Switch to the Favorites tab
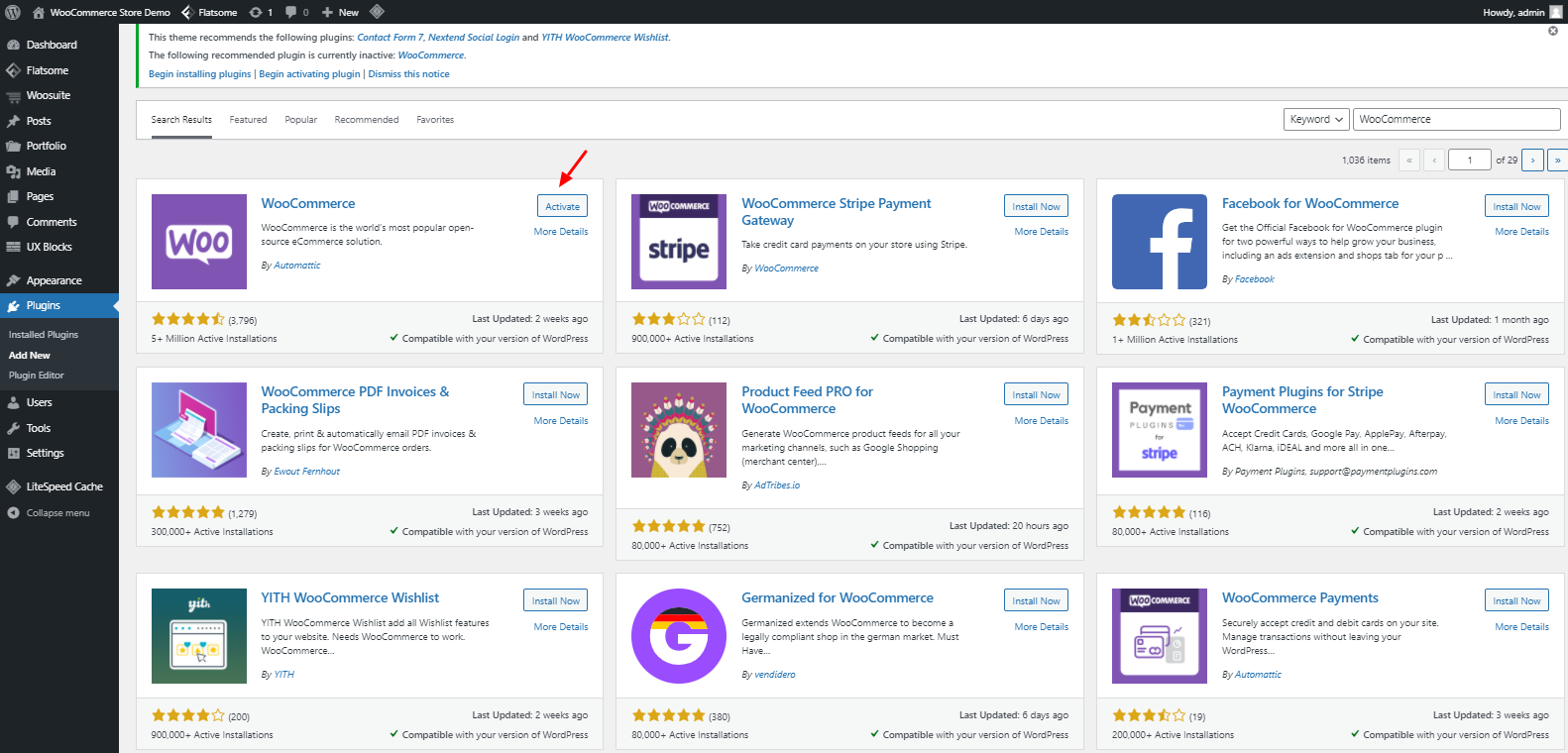Image resolution: width=1568 pixels, height=753 pixels. [435, 120]
